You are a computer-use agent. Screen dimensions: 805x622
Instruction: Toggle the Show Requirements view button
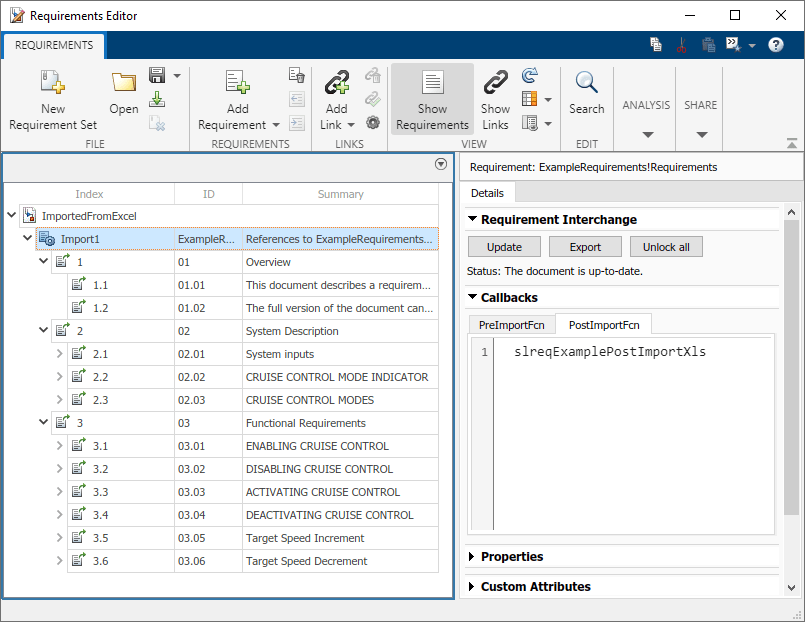[x=432, y=99]
